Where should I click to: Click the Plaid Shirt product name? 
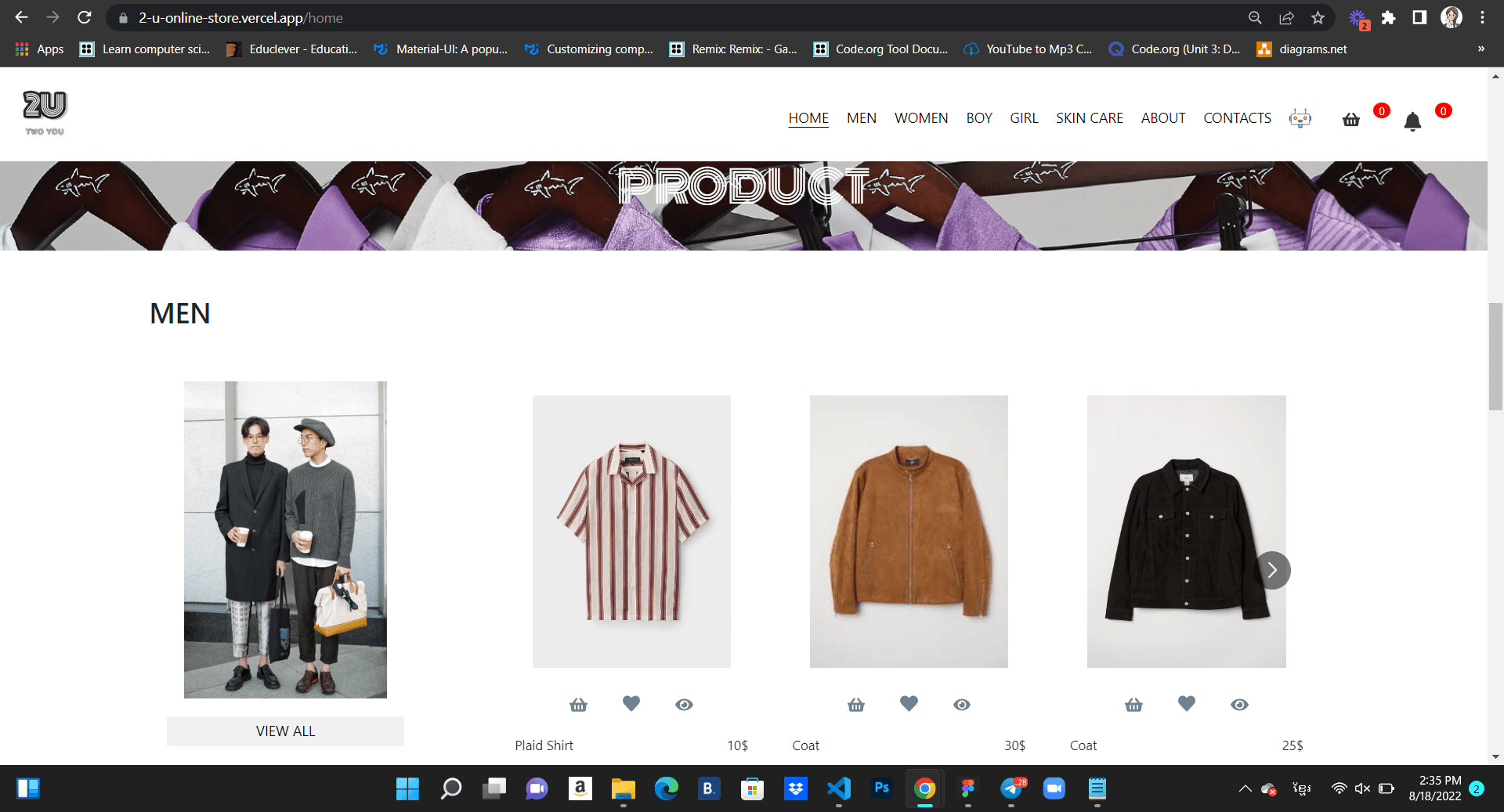click(x=544, y=745)
